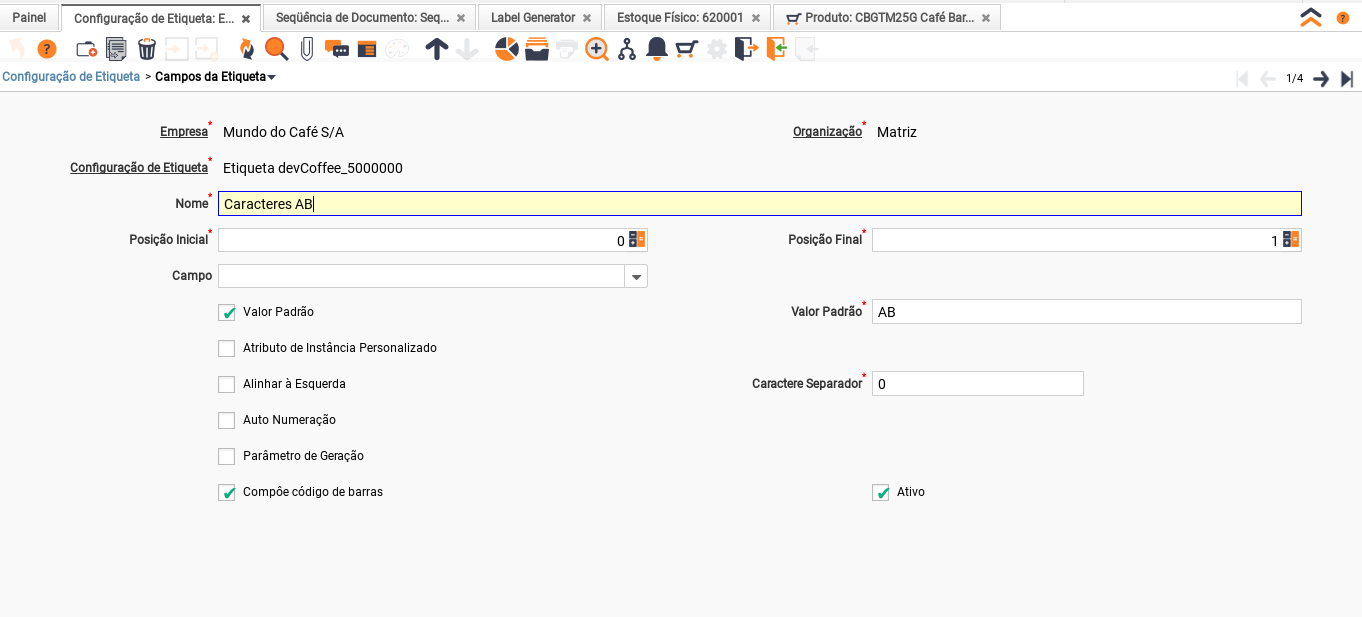Collapse the header with the double chevron icon
This screenshot has width=1362, height=617.
tap(1311, 18)
